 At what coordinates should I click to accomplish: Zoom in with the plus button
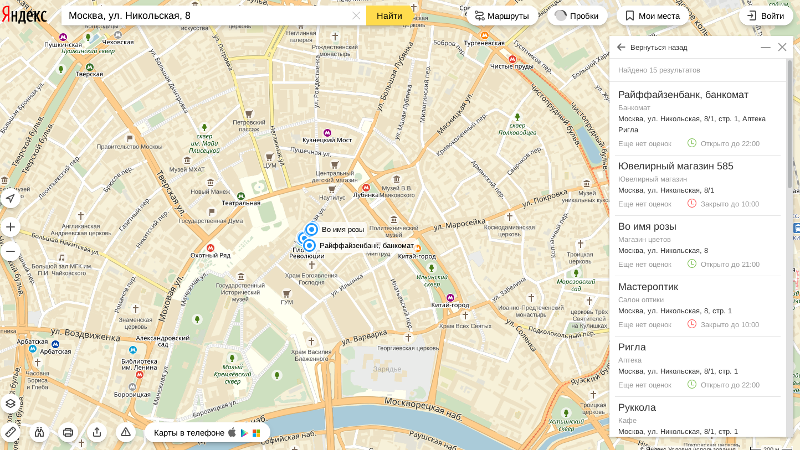(10, 227)
